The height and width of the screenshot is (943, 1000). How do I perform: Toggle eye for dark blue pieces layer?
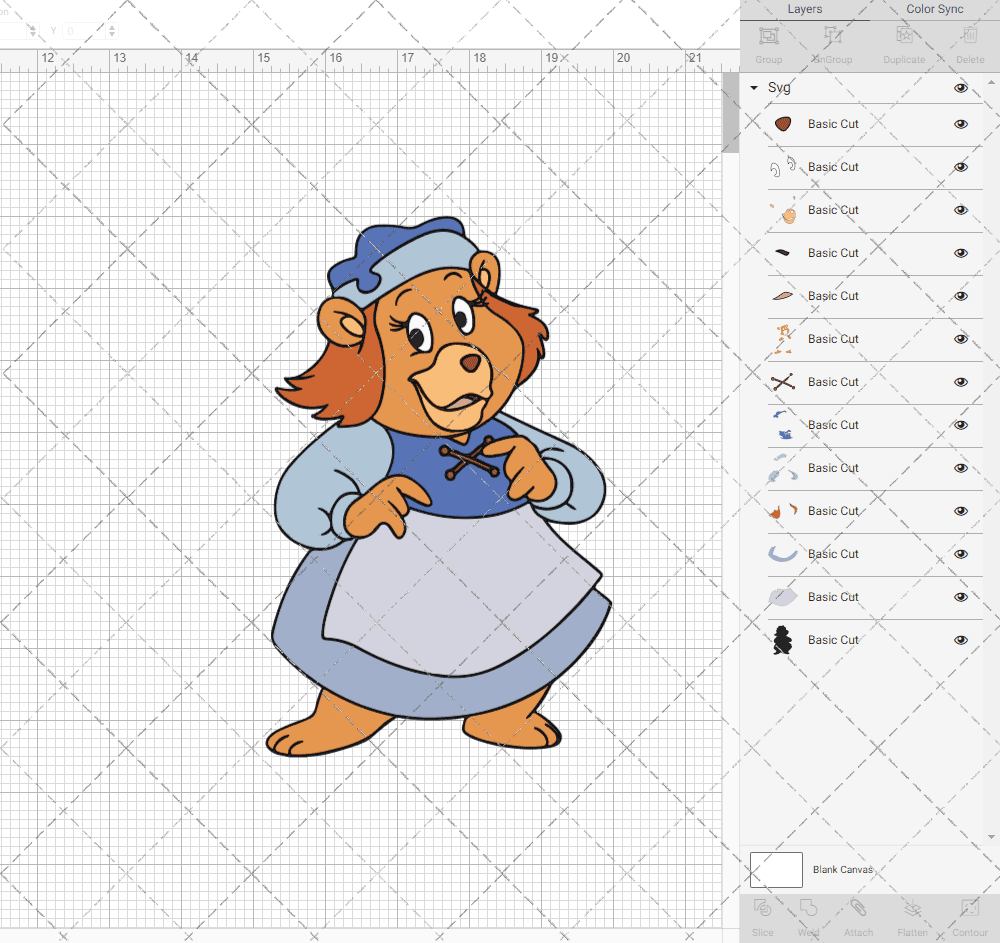click(x=960, y=425)
